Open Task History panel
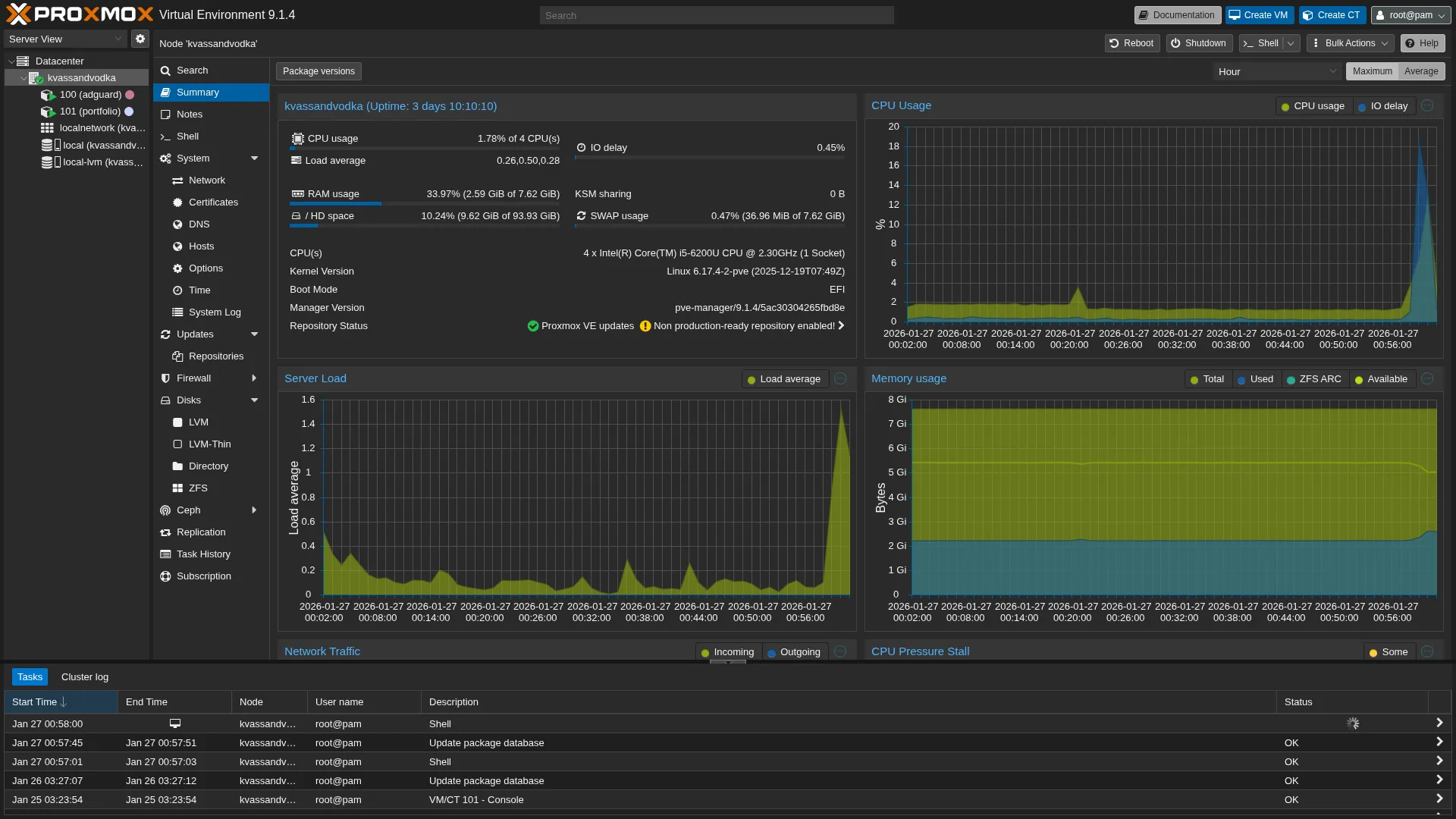The width and height of the screenshot is (1456, 819). tap(203, 554)
